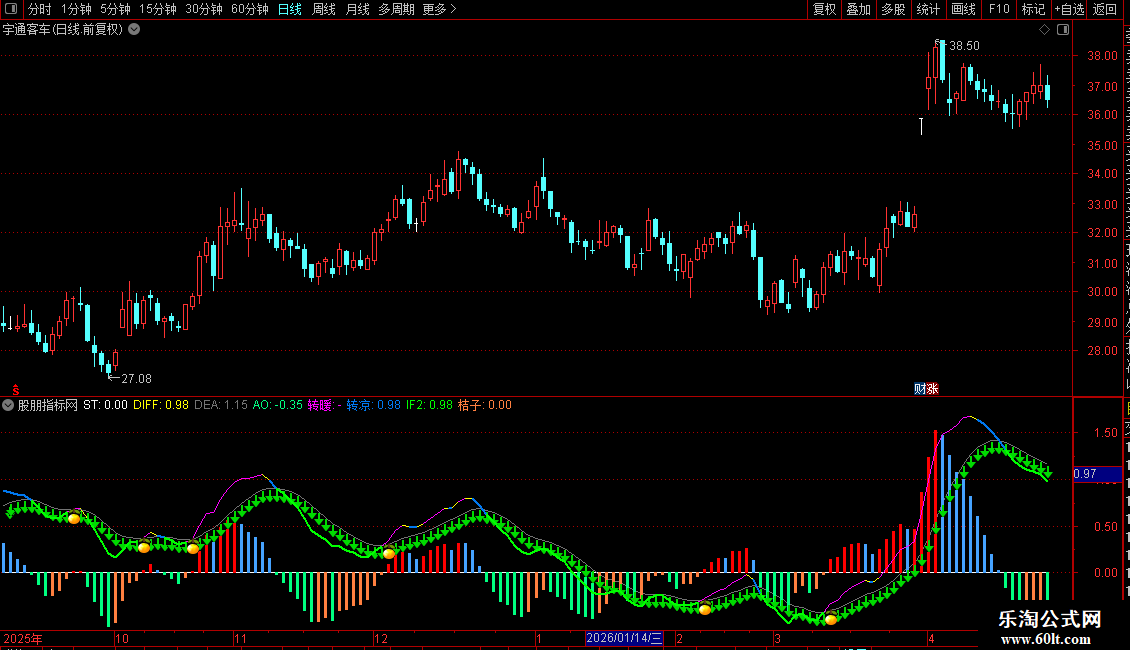Click the 返回 back button
Image resolution: width=1130 pixels, height=650 pixels.
click(x=1104, y=9)
